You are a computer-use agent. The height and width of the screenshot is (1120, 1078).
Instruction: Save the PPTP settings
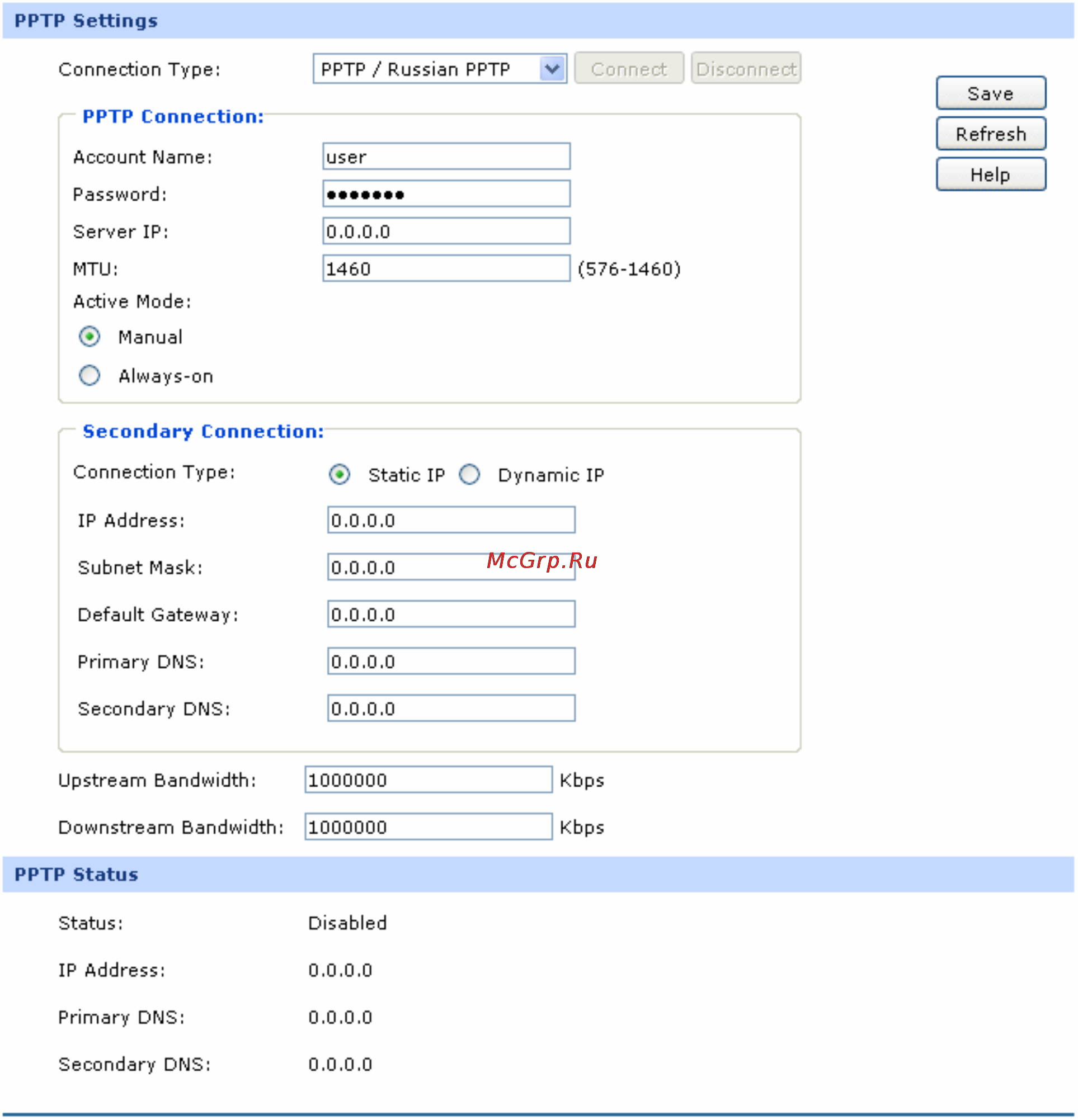point(991,93)
